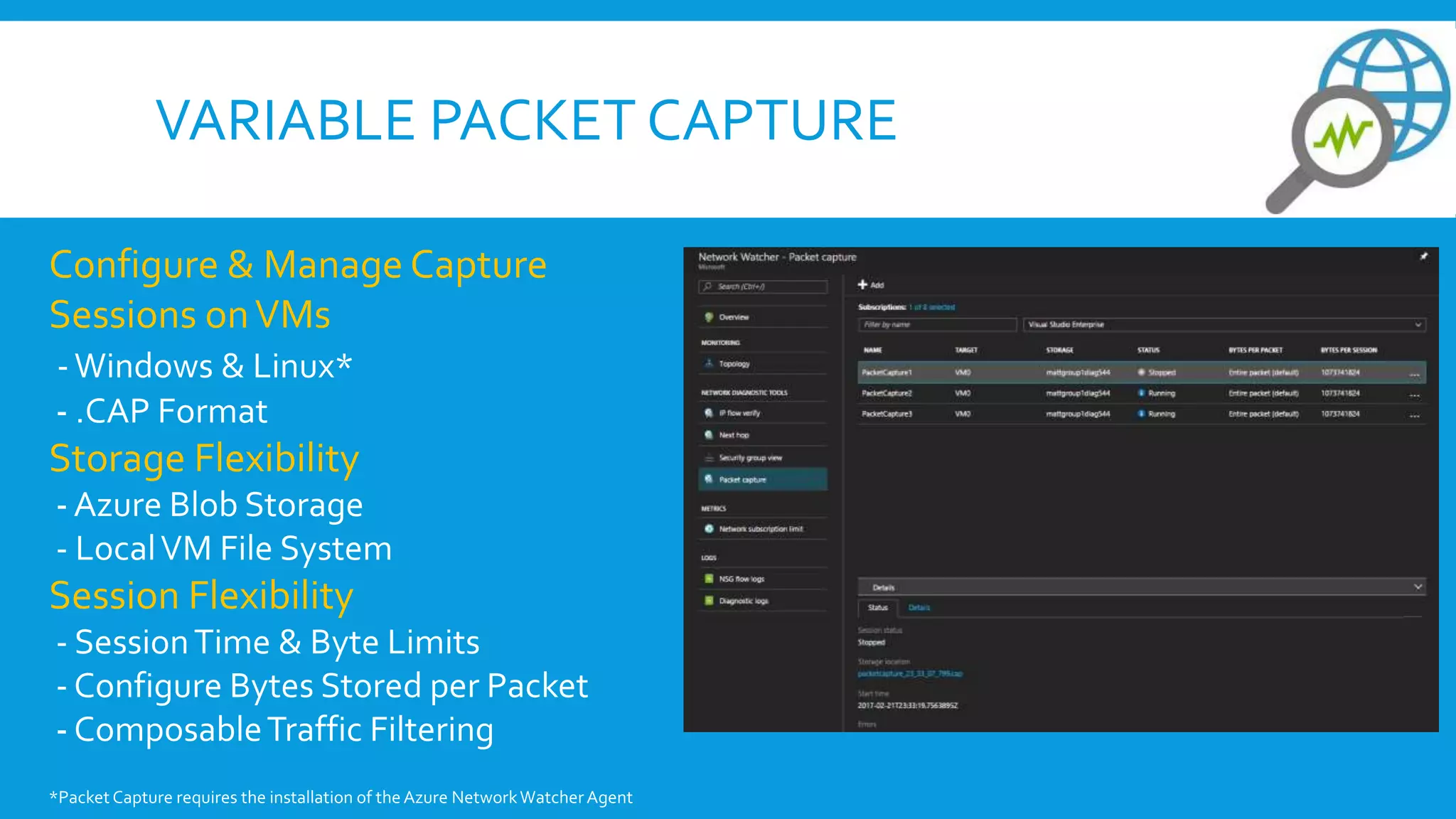Select Security group view menu item

pos(750,458)
